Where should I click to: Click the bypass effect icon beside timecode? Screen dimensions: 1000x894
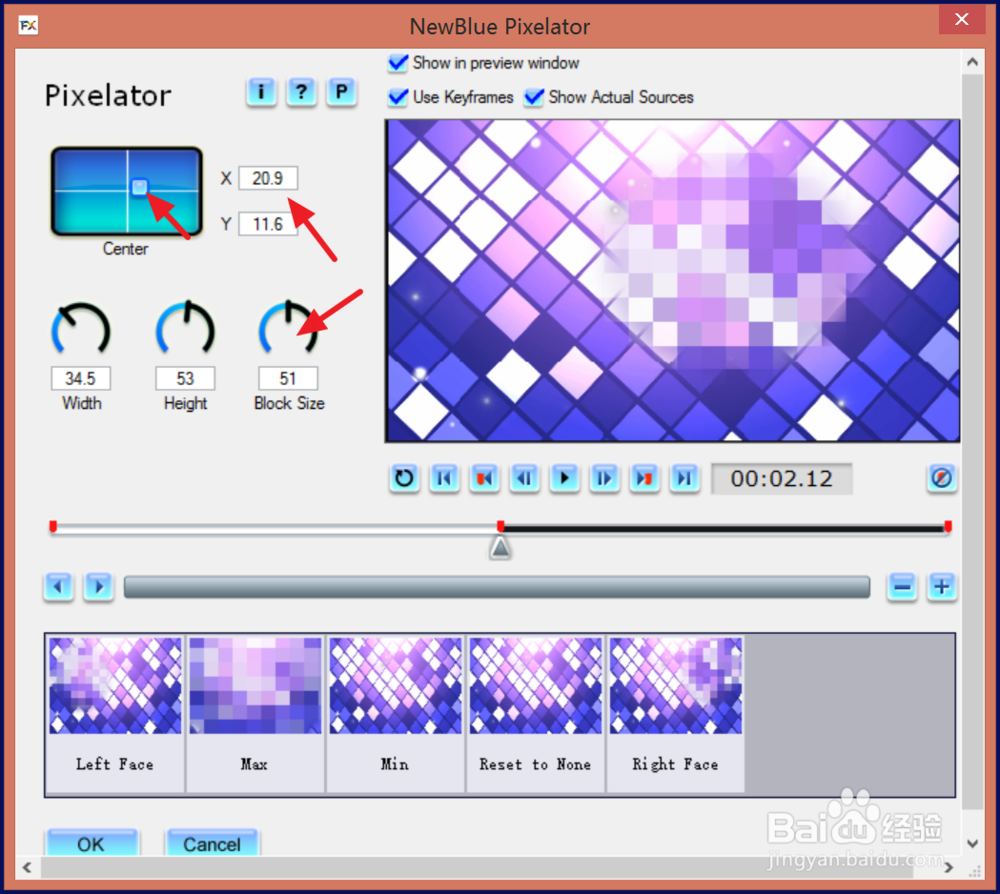point(941,478)
